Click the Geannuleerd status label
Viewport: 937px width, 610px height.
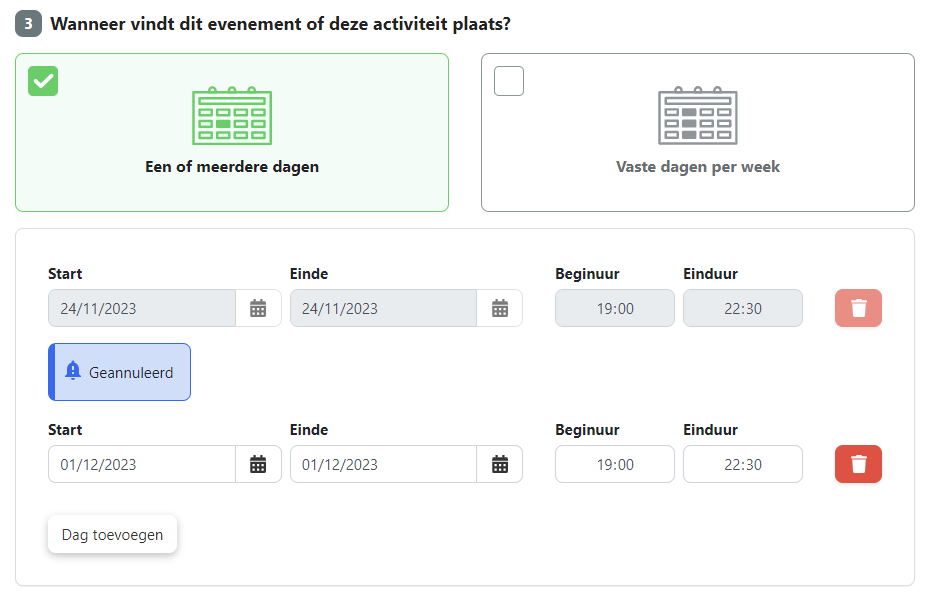coord(131,373)
